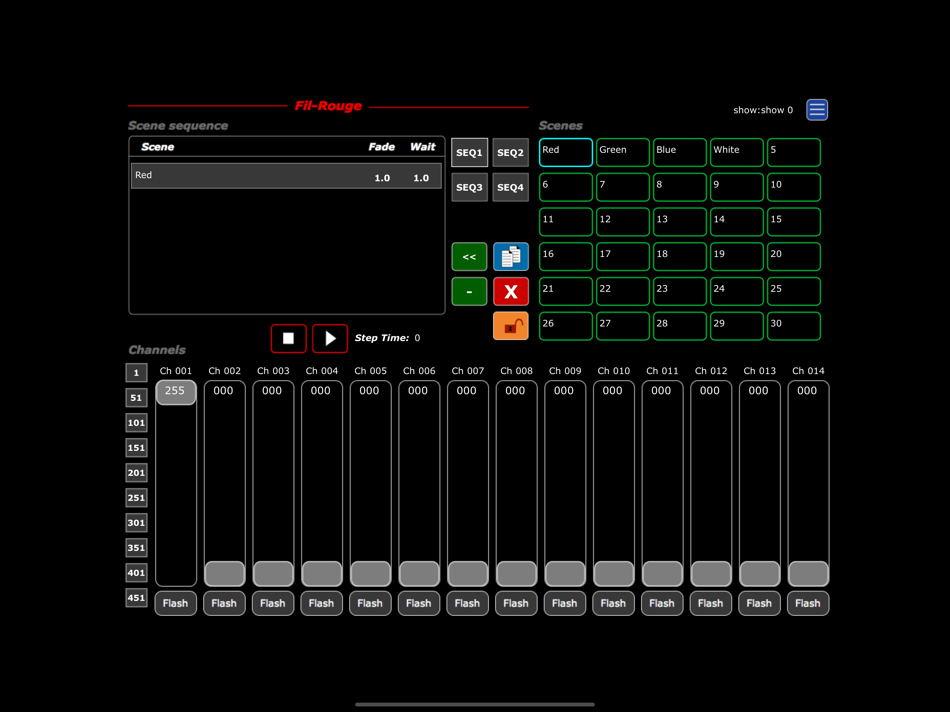Click Ch 001 fader handle at 255
950x712 pixels.
pyautogui.click(x=176, y=392)
